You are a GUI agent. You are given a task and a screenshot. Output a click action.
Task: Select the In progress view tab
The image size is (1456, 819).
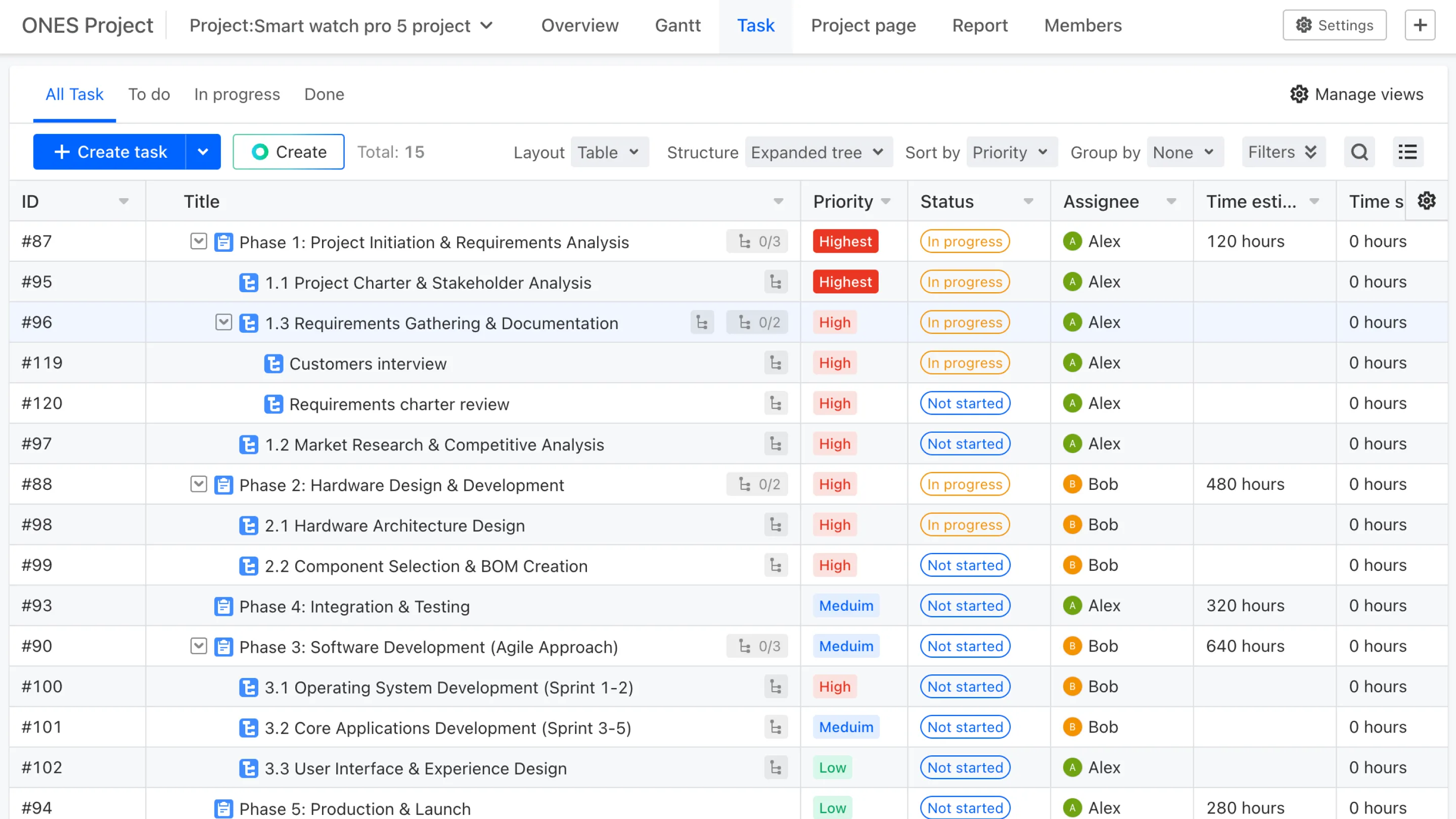pos(237,95)
